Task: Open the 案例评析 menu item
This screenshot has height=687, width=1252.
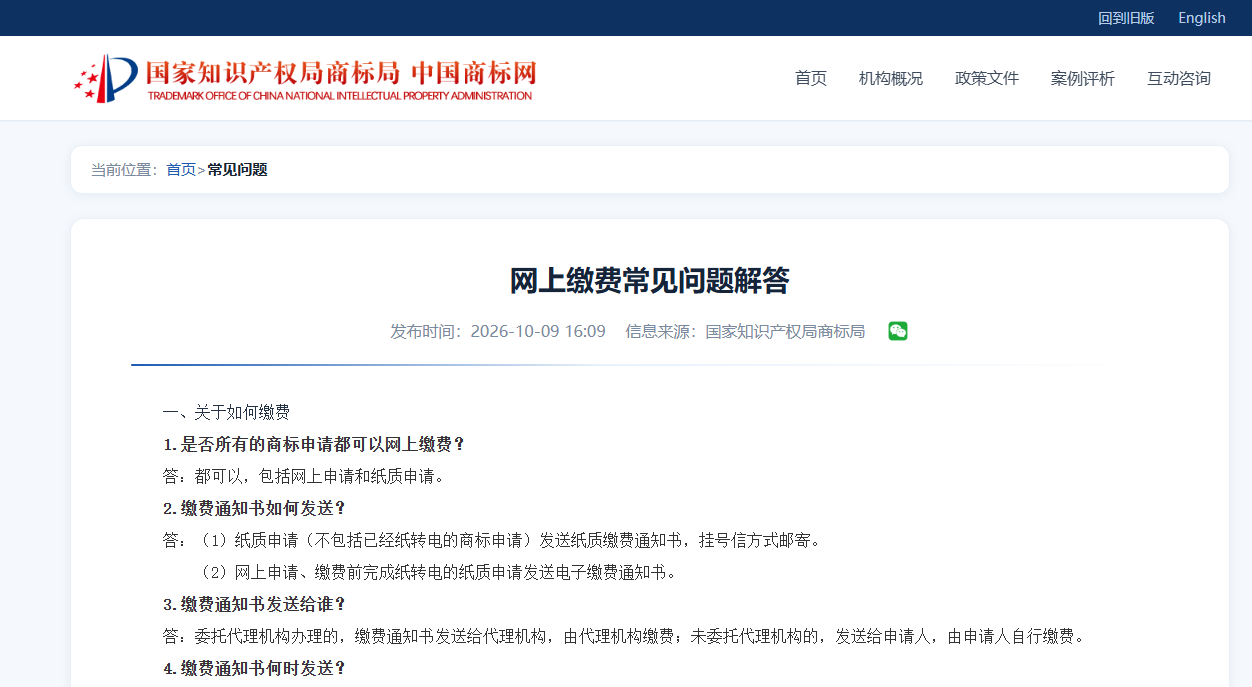Action: tap(1083, 78)
